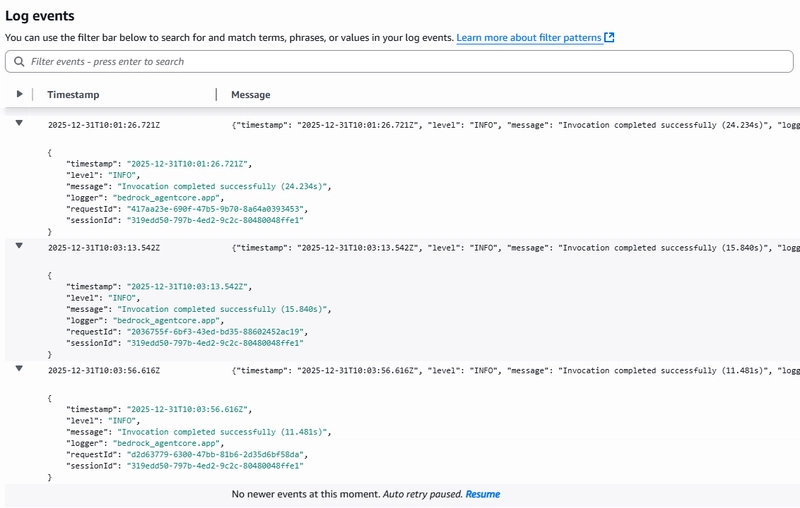Select timestamp cell 2025-12-31T10:01:26.721Z

point(104,125)
